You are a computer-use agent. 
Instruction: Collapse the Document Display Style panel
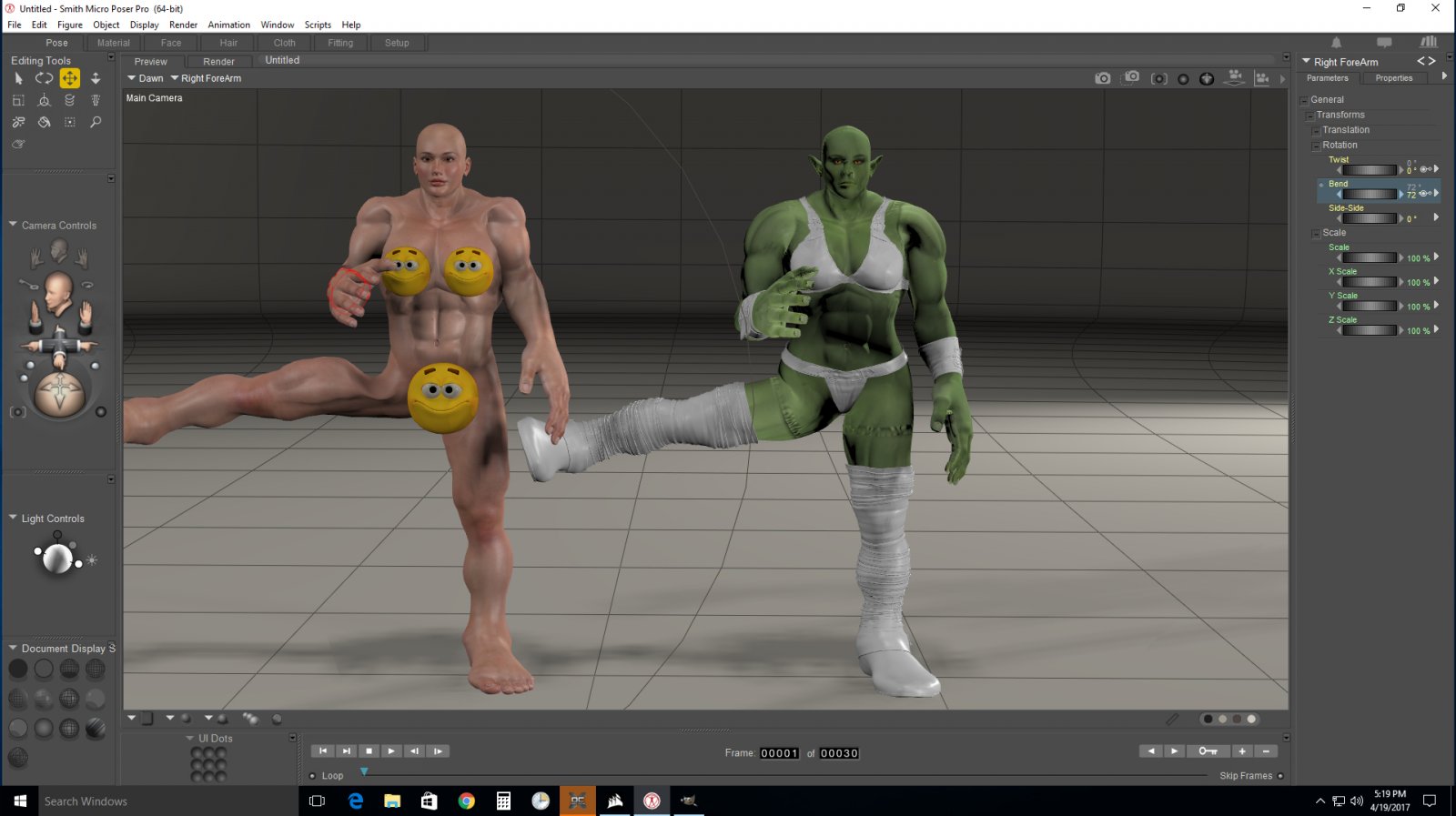tap(13, 648)
